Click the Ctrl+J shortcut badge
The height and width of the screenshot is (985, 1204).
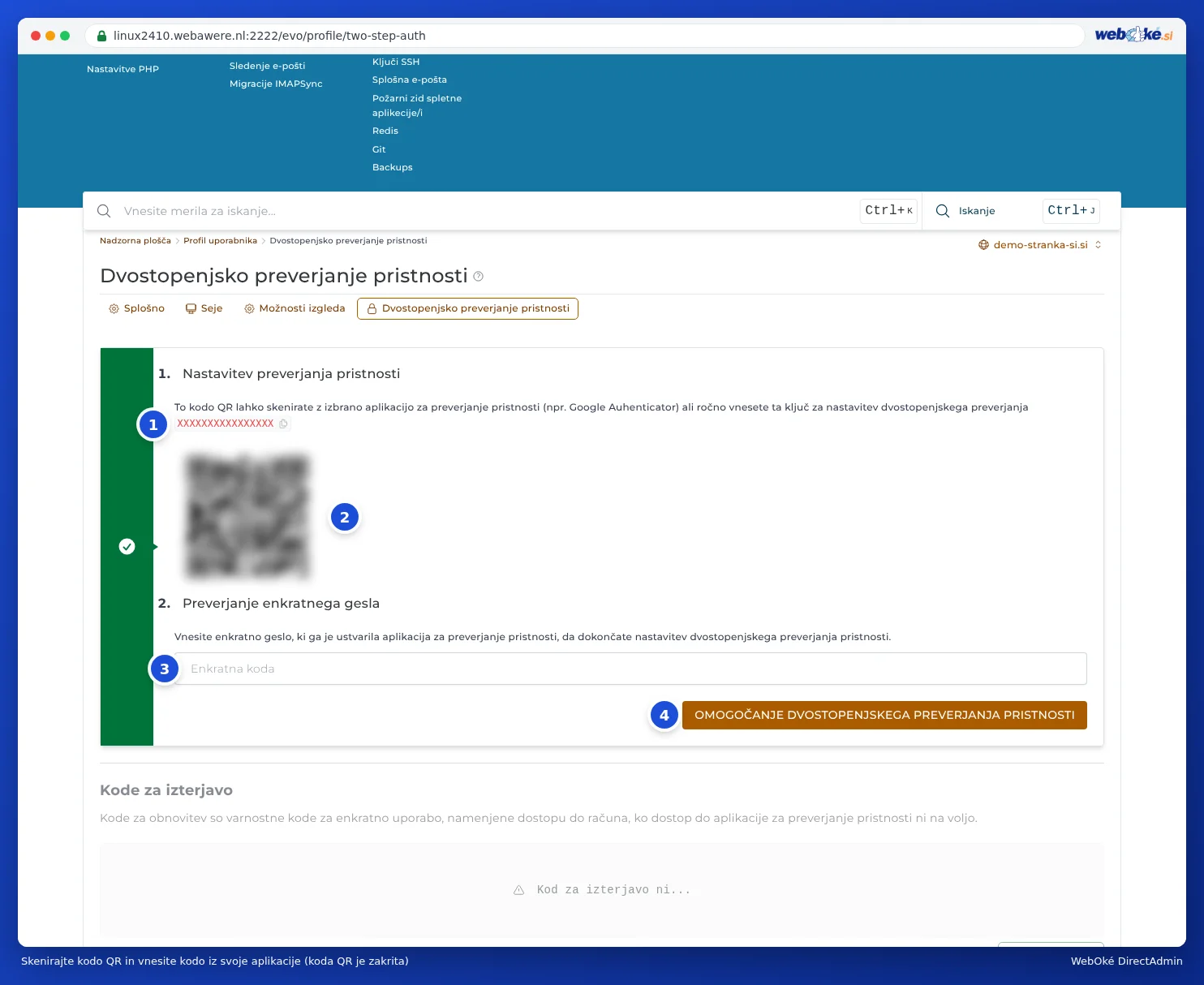[x=1071, y=211]
